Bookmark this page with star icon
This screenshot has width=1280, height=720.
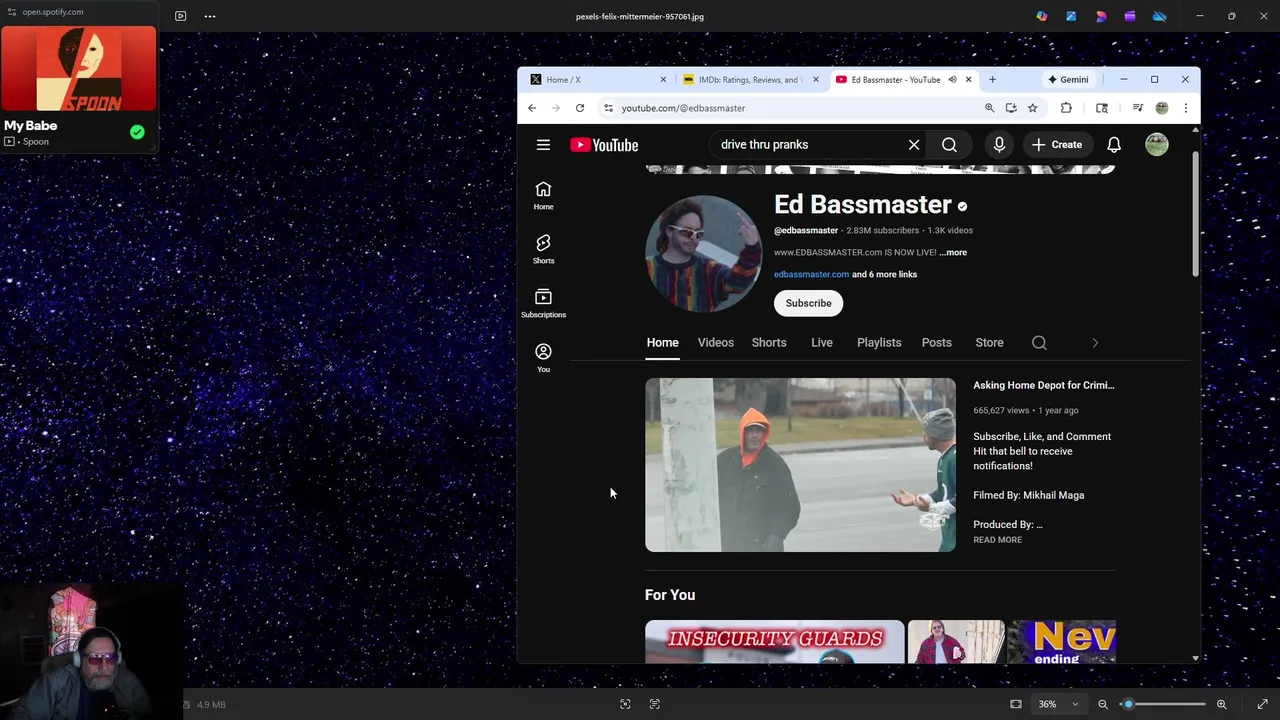(x=1033, y=108)
